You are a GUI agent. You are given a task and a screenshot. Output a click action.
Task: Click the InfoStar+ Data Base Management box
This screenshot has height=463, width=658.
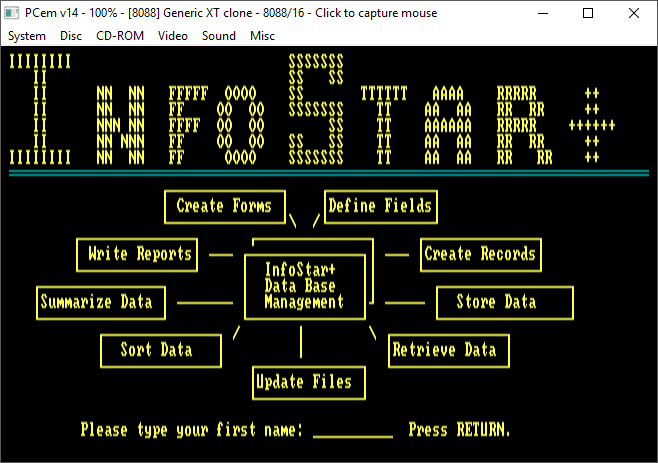(x=305, y=287)
